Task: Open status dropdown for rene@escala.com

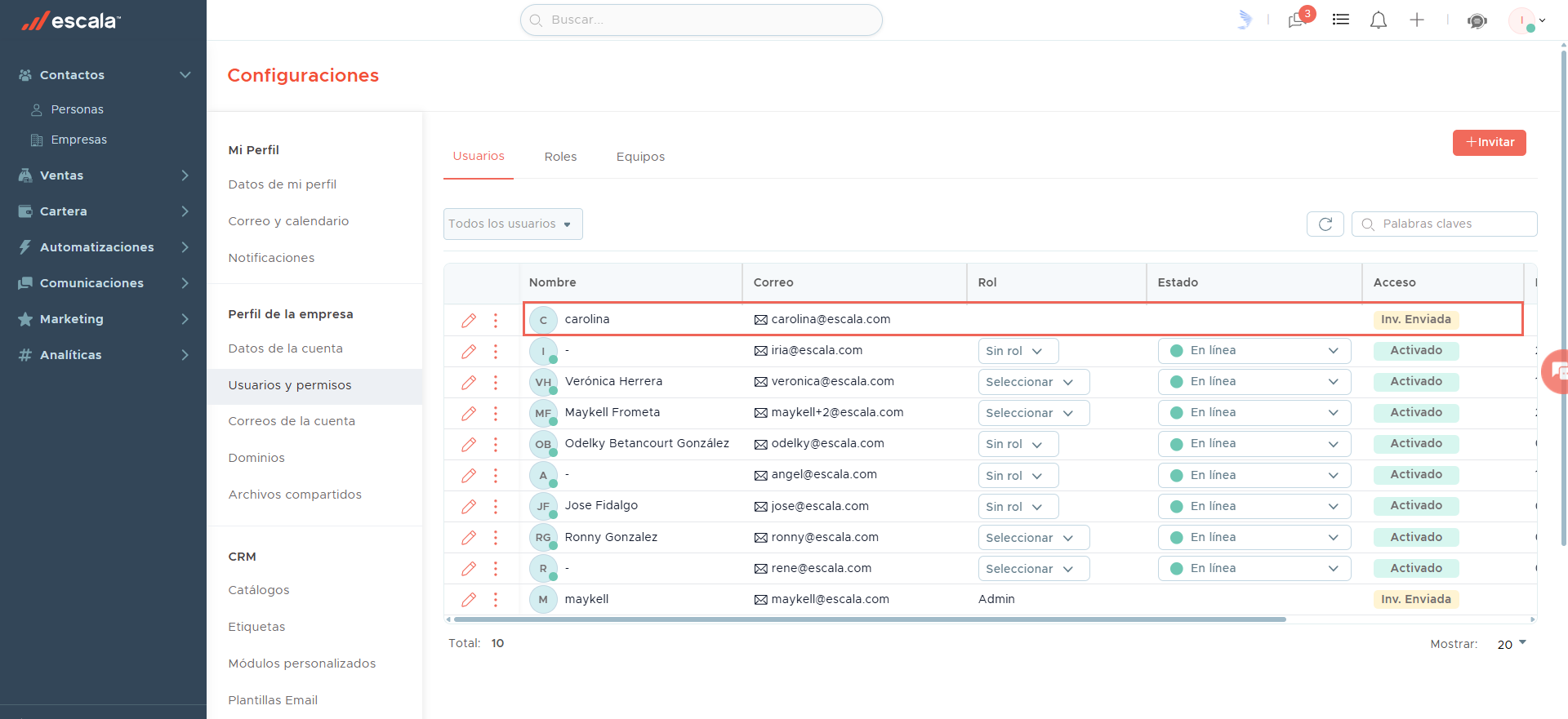Action: (x=1254, y=568)
